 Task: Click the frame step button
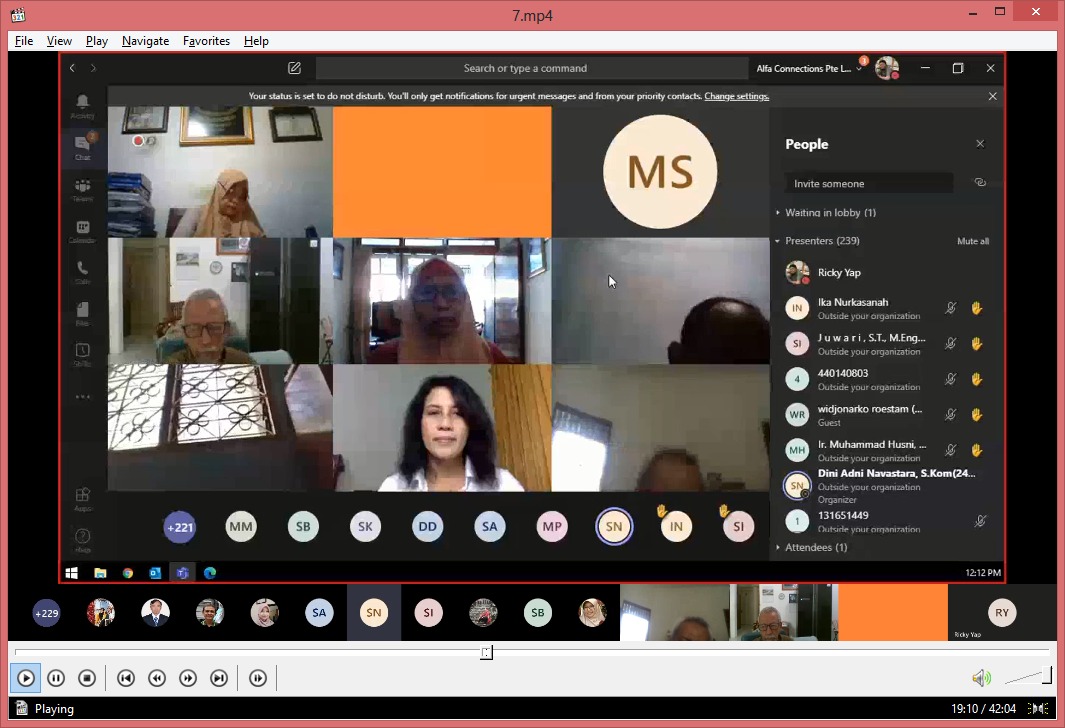258,678
